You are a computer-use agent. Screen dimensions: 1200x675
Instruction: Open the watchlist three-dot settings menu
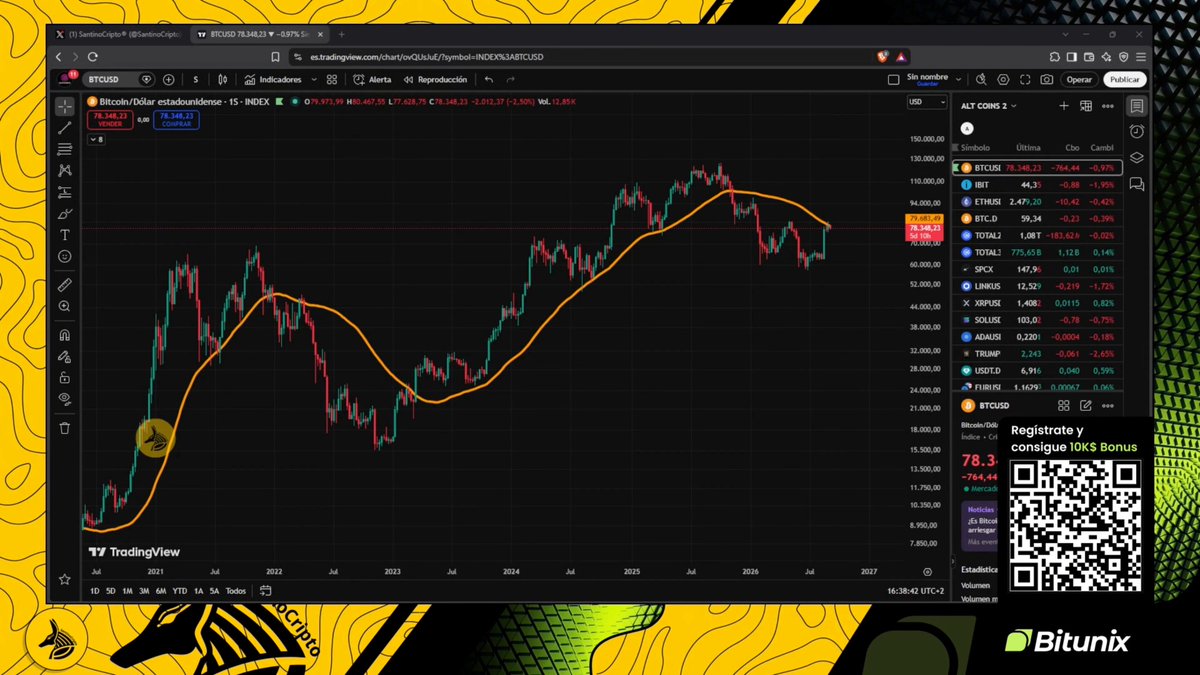(1108, 105)
